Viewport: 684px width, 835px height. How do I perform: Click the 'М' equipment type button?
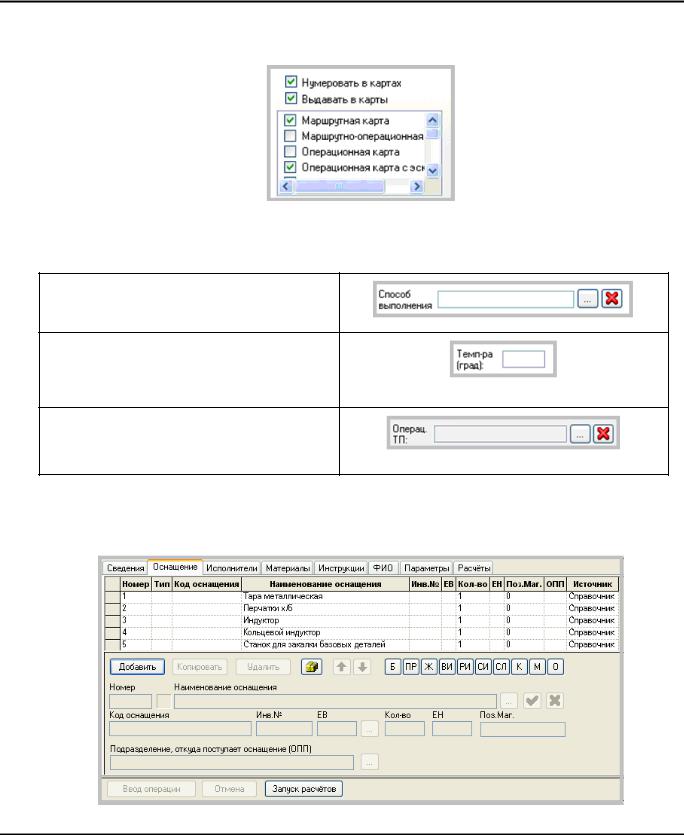click(538, 667)
